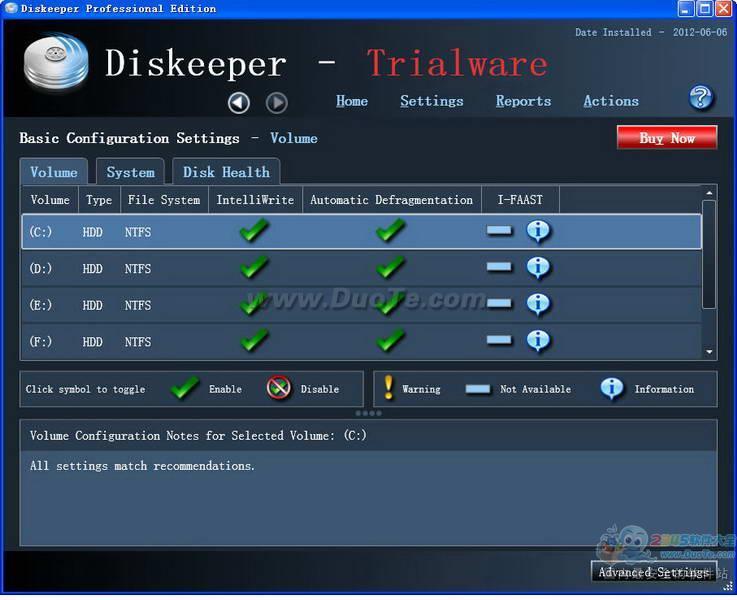737x600 pixels.
Task: Click the Volume breadcrumb link
Action: point(294,138)
